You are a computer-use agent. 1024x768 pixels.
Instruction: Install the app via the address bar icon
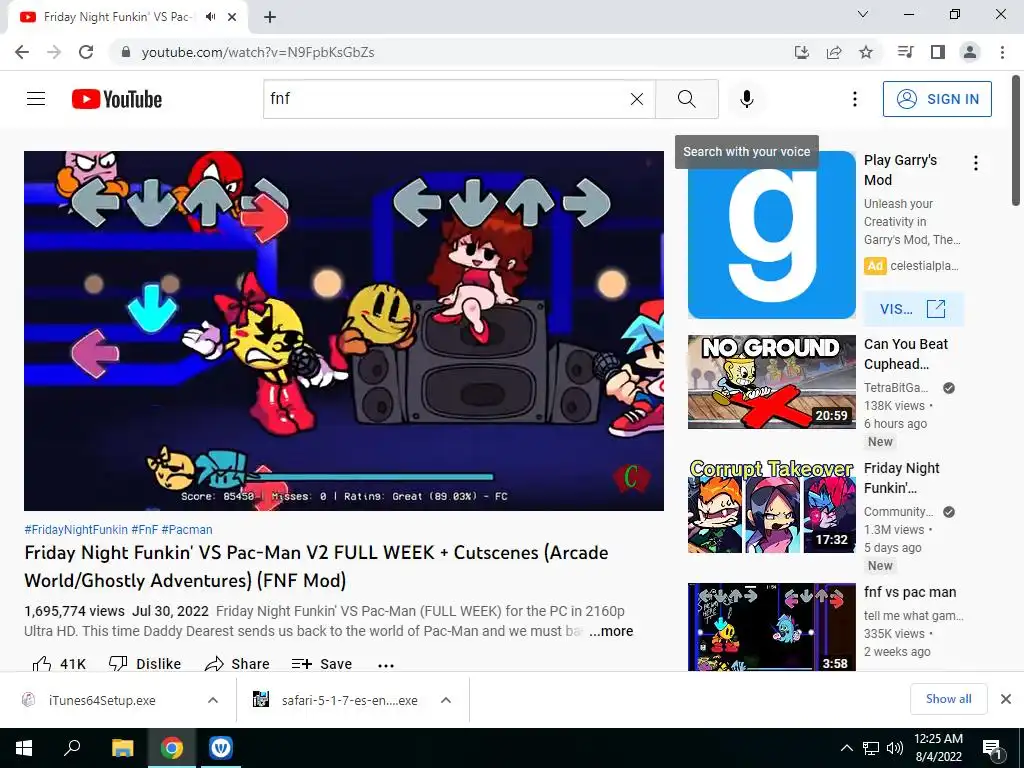(801, 52)
